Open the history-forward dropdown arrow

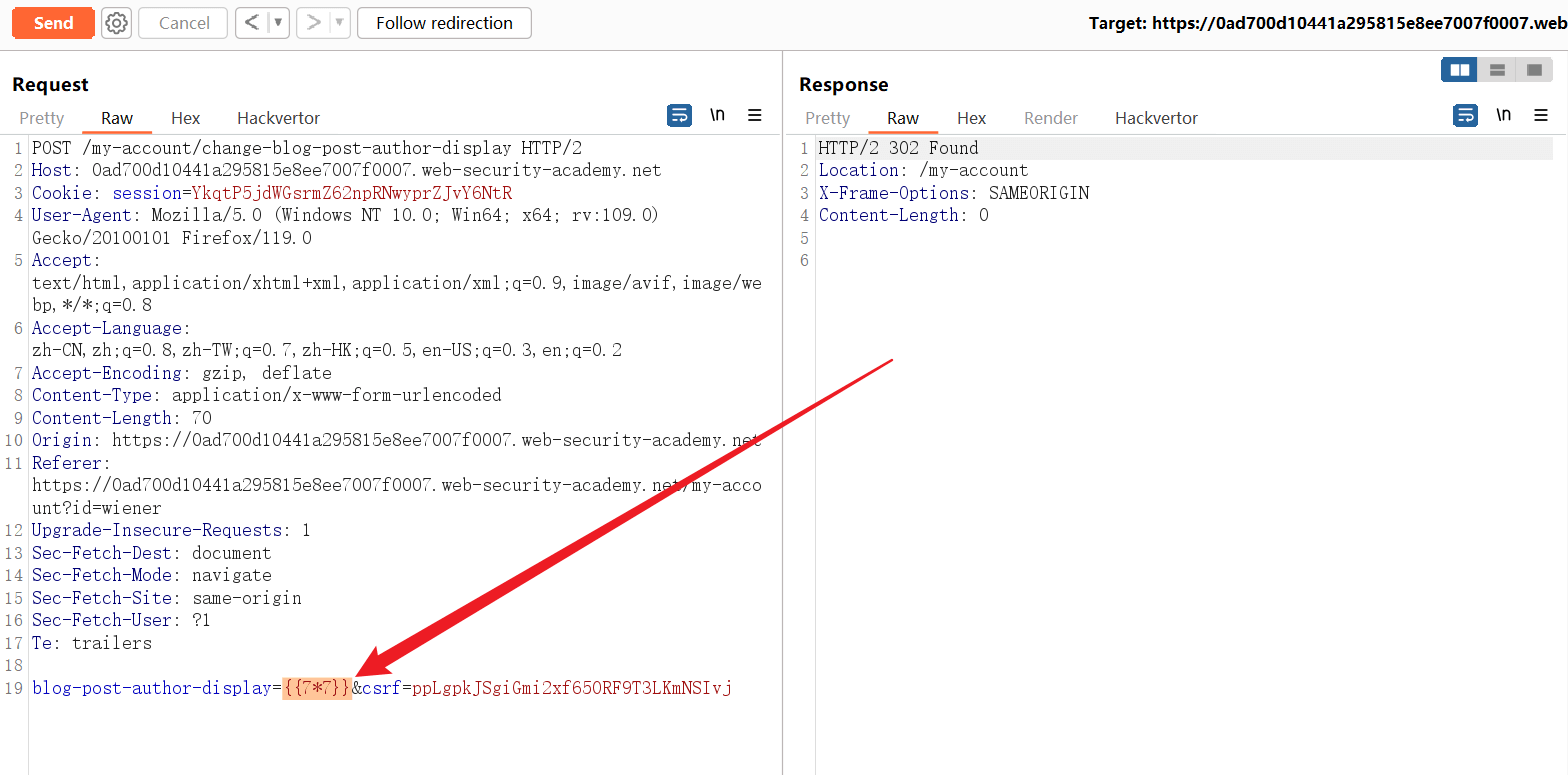point(340,23)
